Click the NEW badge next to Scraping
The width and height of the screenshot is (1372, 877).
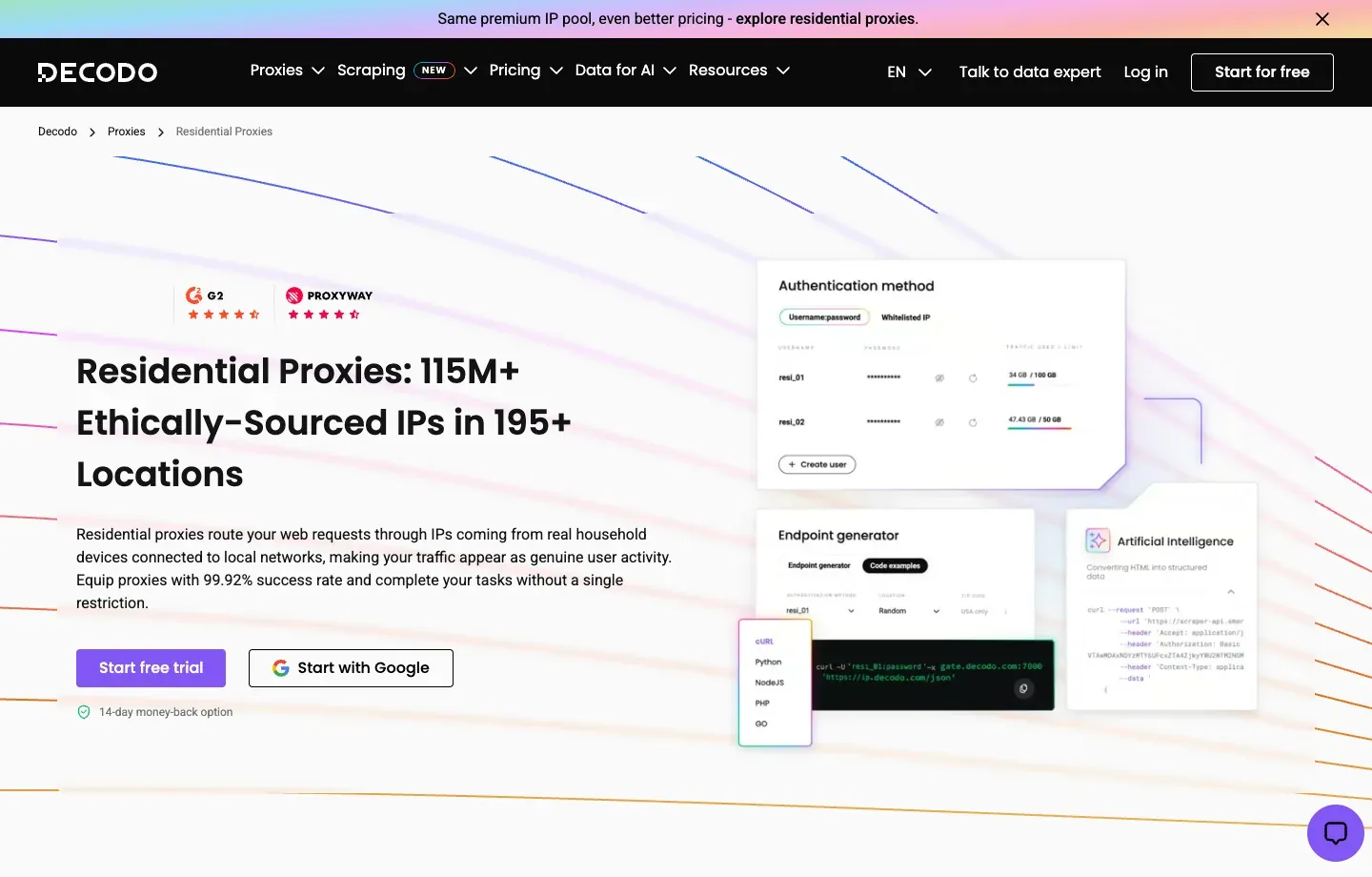coord(434,71)
